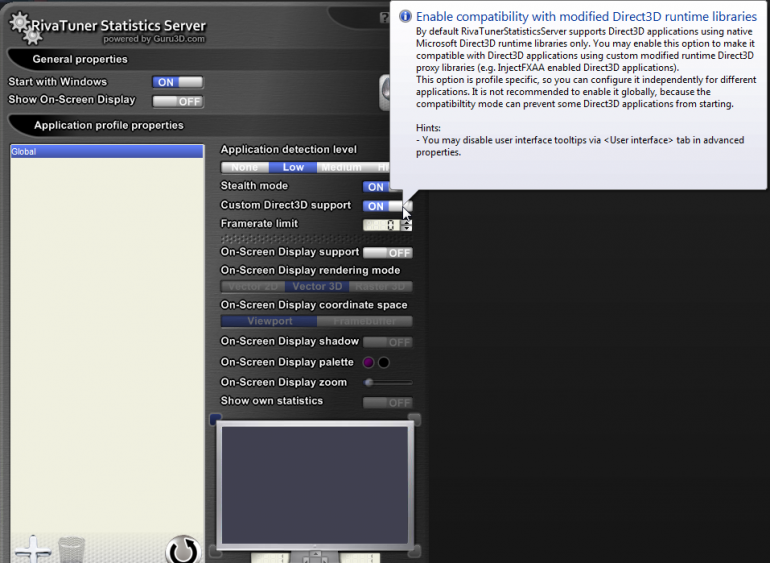Click the 'On-Screen Display zoom' label
This screenshot has height=563, width=770.
(284, 382)
